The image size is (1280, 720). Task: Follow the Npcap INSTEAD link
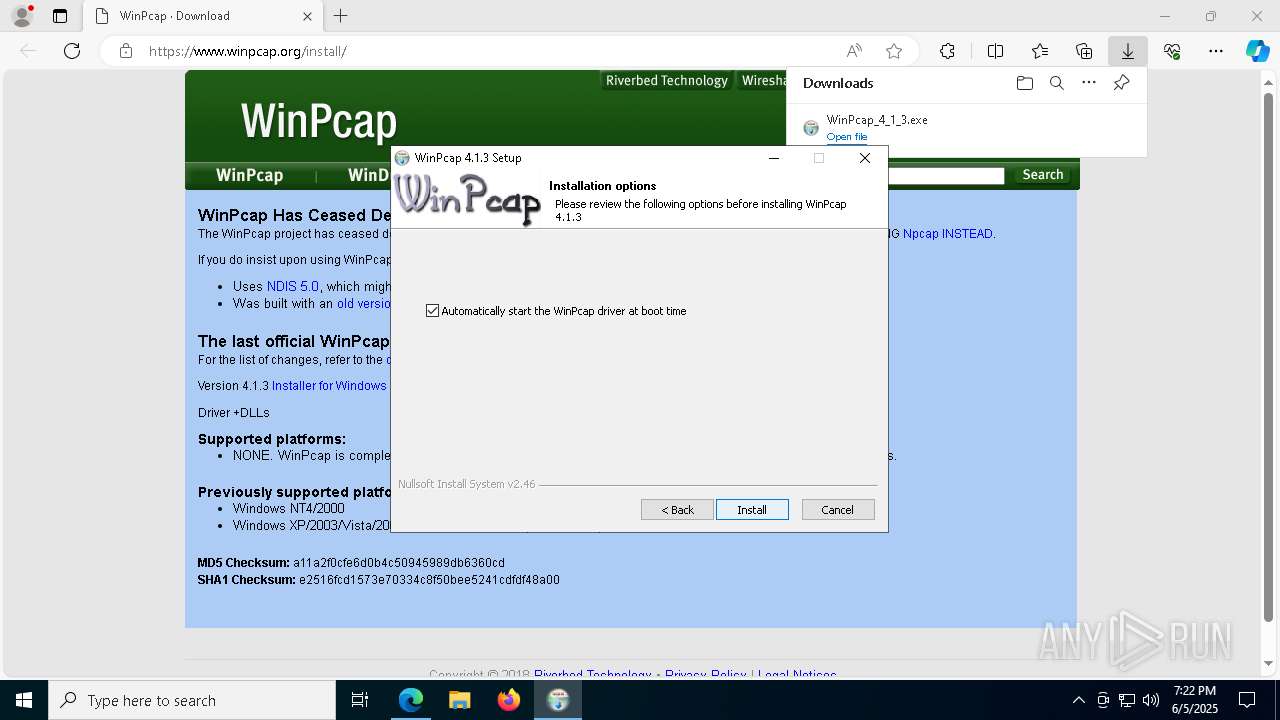(x=948, y=234)
